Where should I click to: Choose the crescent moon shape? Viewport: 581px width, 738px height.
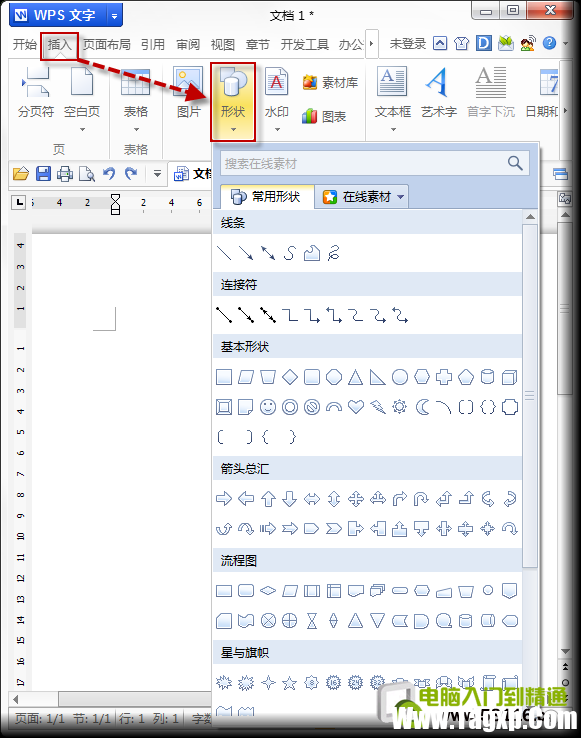click(x=422, y=407)
